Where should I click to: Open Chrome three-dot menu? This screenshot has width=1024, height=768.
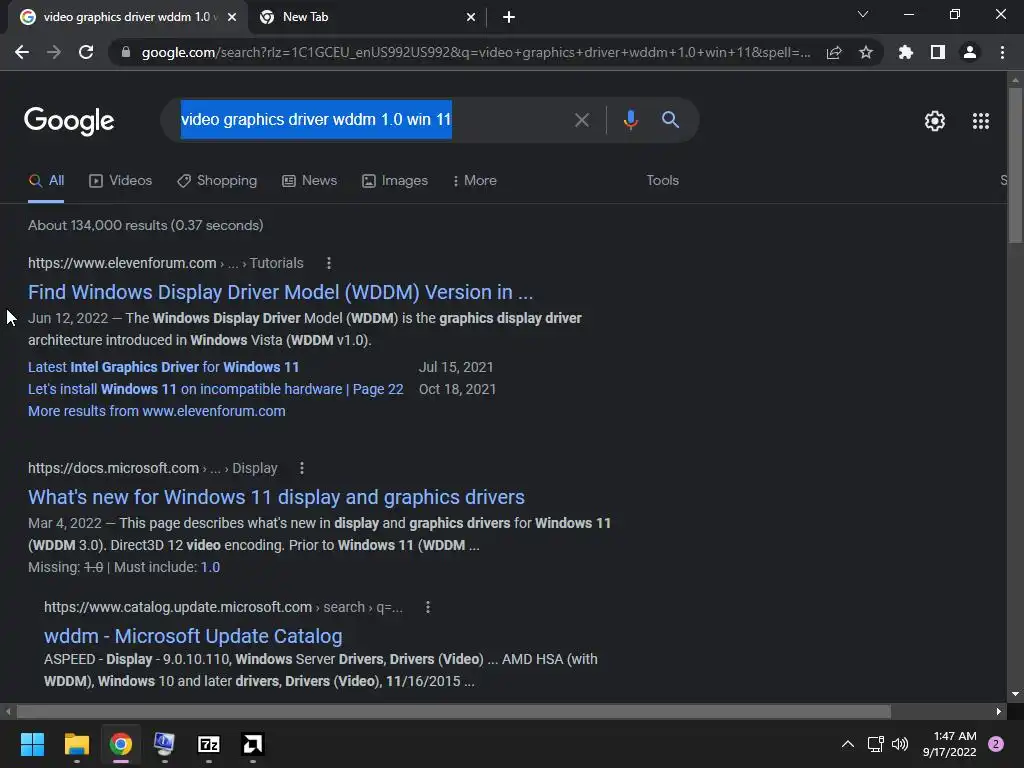coord(1002,52)
